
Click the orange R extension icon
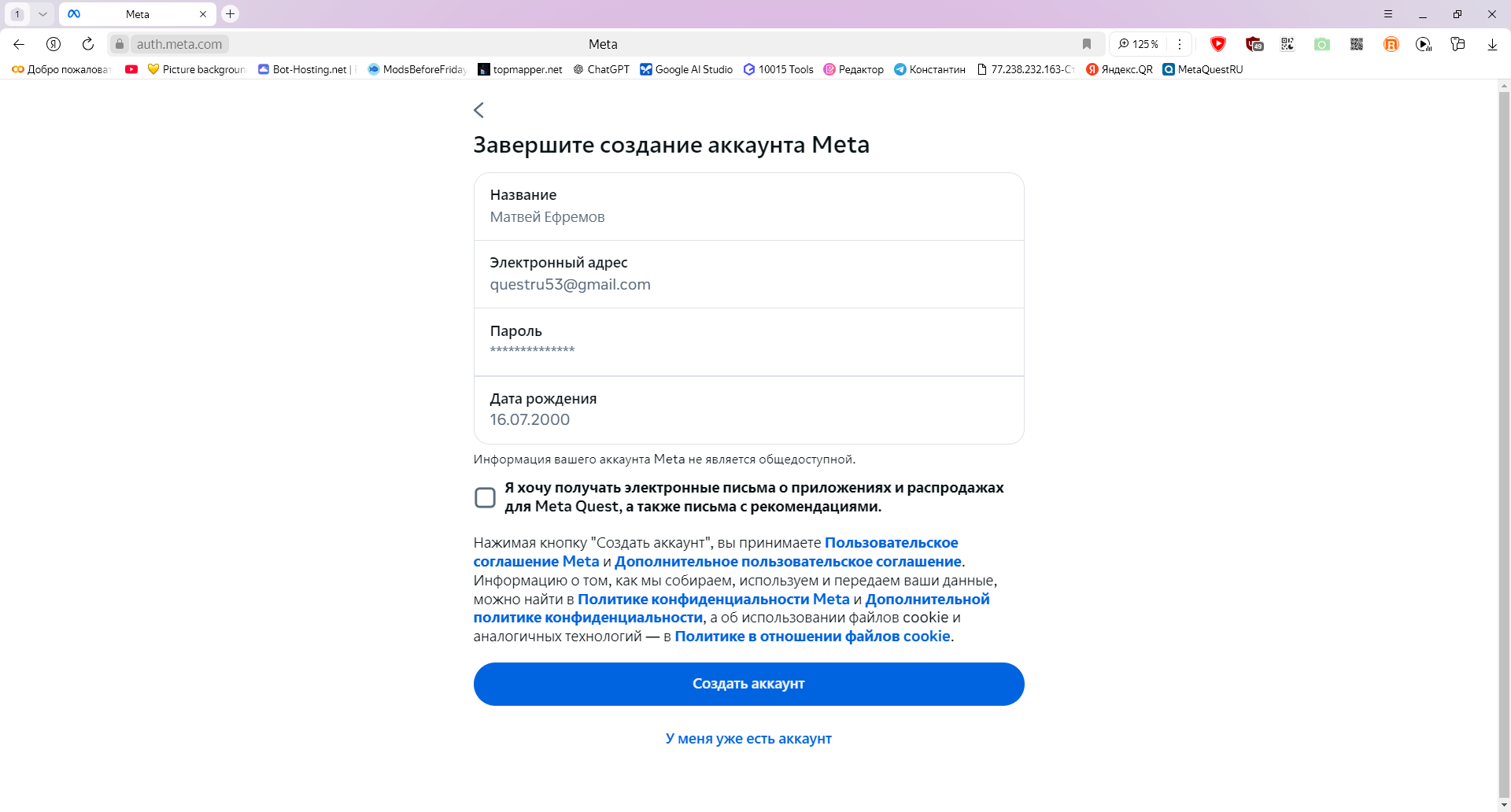(x=1391, y=44)
